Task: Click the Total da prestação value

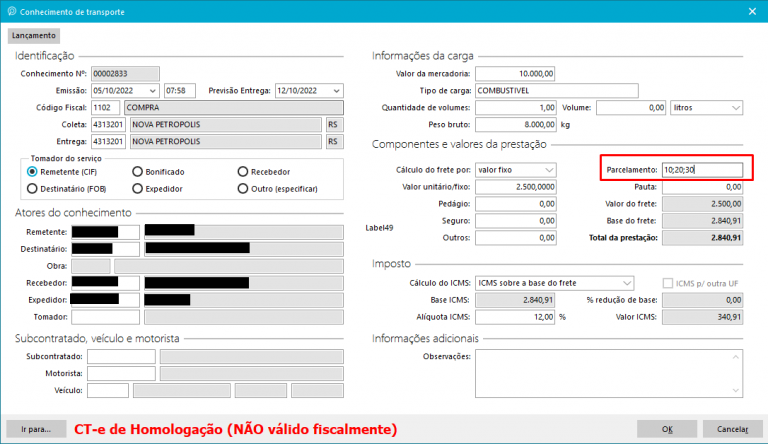Action: [x=702, y=238]
